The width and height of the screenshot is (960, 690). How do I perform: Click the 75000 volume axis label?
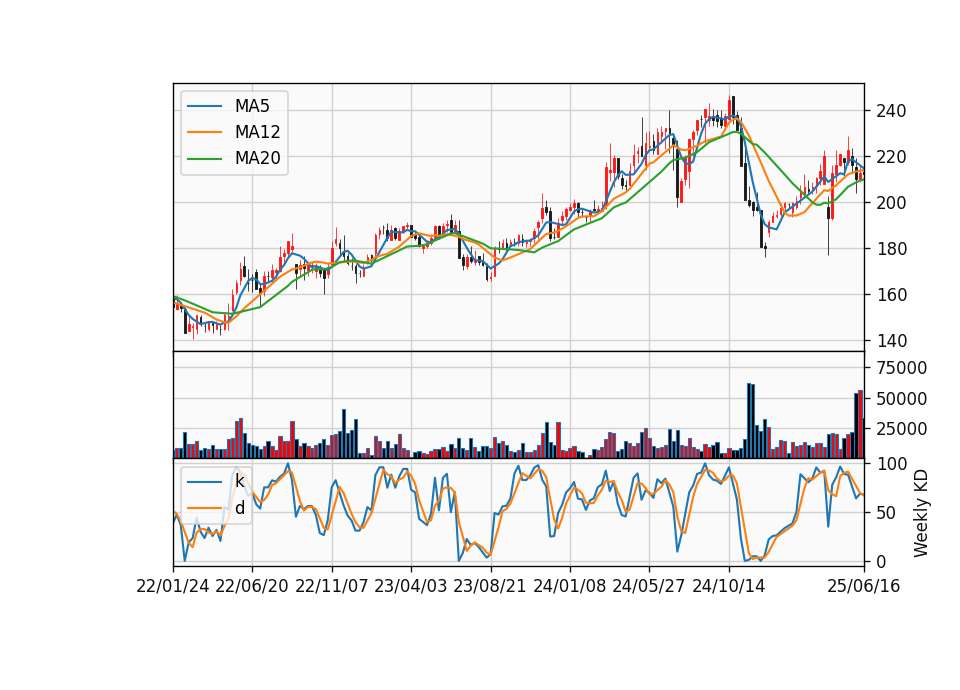point(901,367)
